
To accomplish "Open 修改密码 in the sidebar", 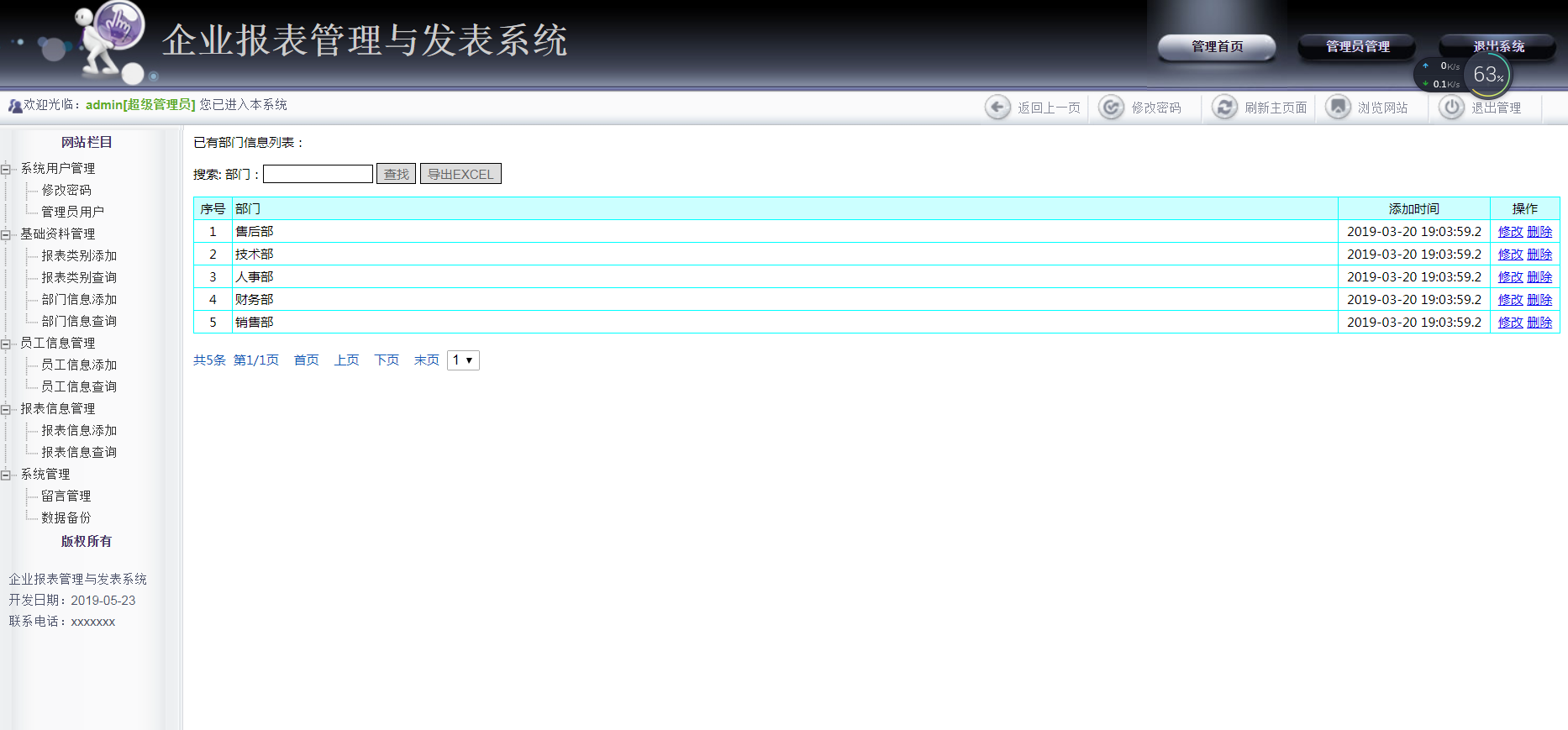I will pos(66,191).
